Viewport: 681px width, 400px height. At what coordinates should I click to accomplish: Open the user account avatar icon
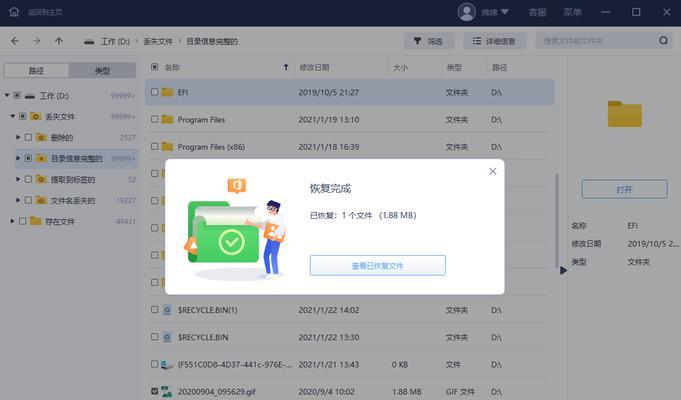pos(466,12)
